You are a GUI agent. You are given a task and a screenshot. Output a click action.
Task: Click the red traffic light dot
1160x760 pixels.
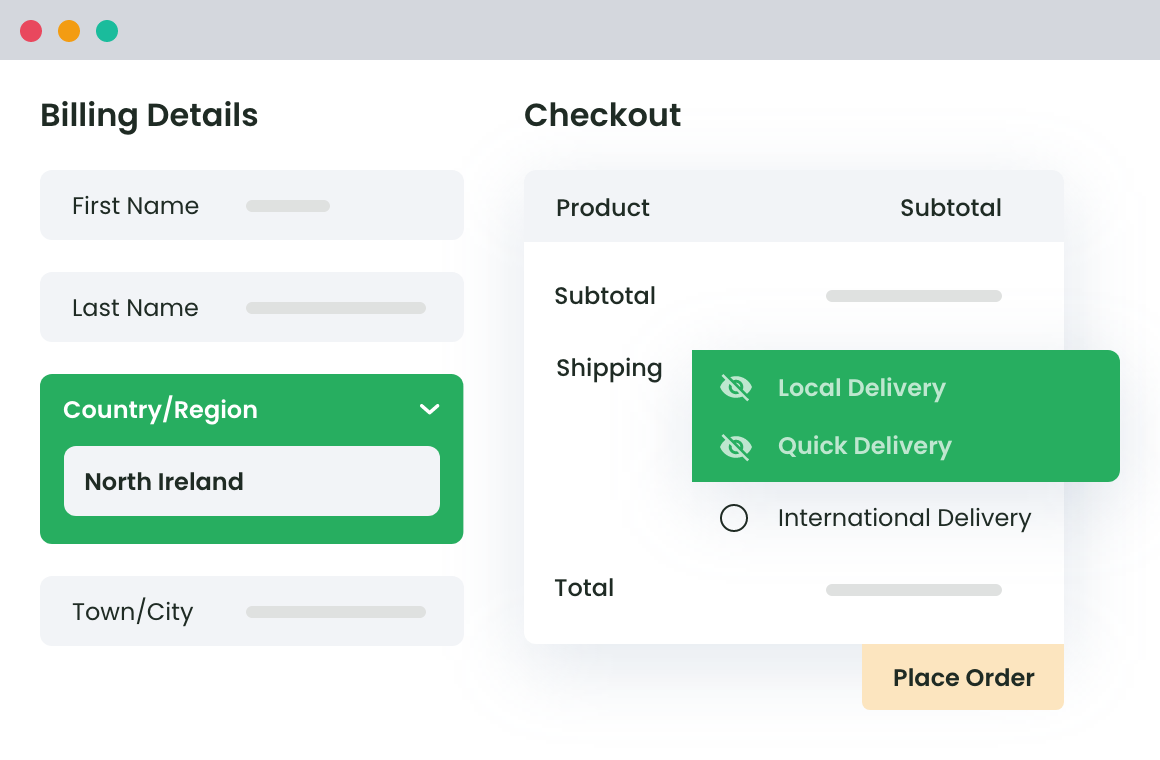[32, 30]
